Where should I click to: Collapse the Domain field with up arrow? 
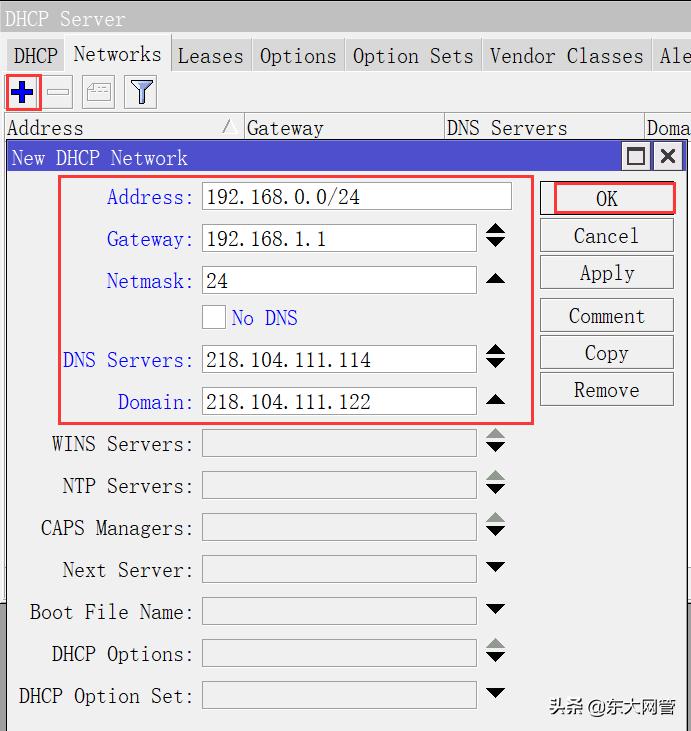pos(495,400)
